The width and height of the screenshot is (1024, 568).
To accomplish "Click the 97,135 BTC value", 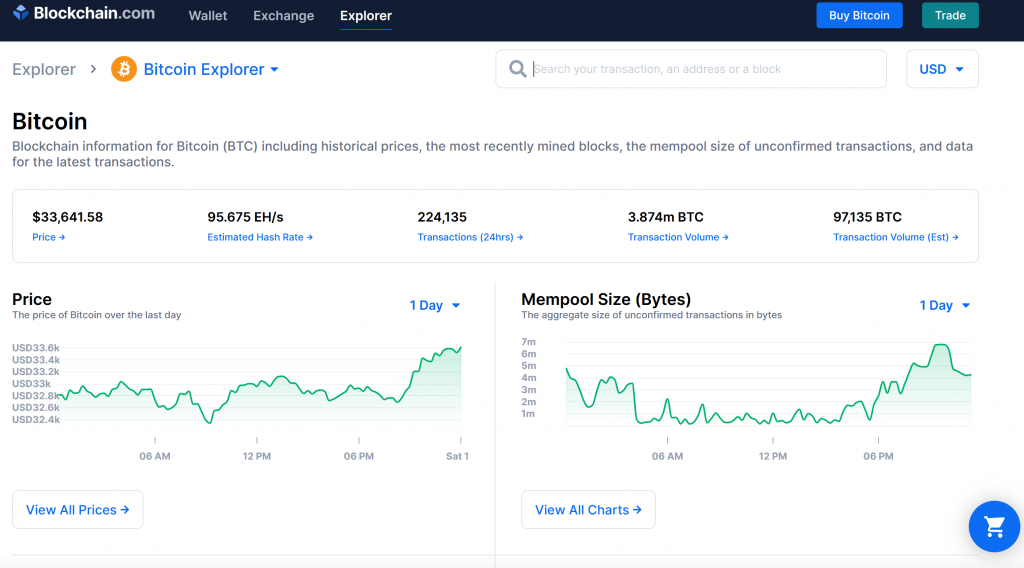I will [867, 217].
